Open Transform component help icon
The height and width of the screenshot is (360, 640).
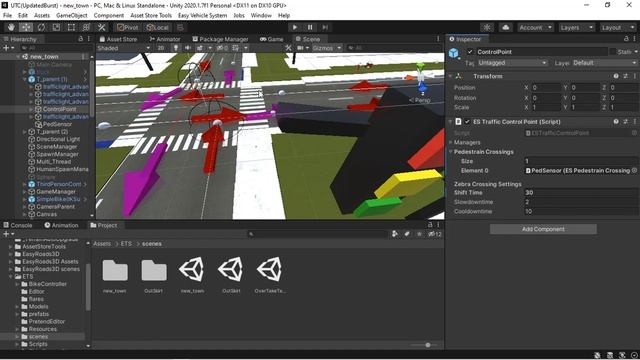[x=616, y=76]
